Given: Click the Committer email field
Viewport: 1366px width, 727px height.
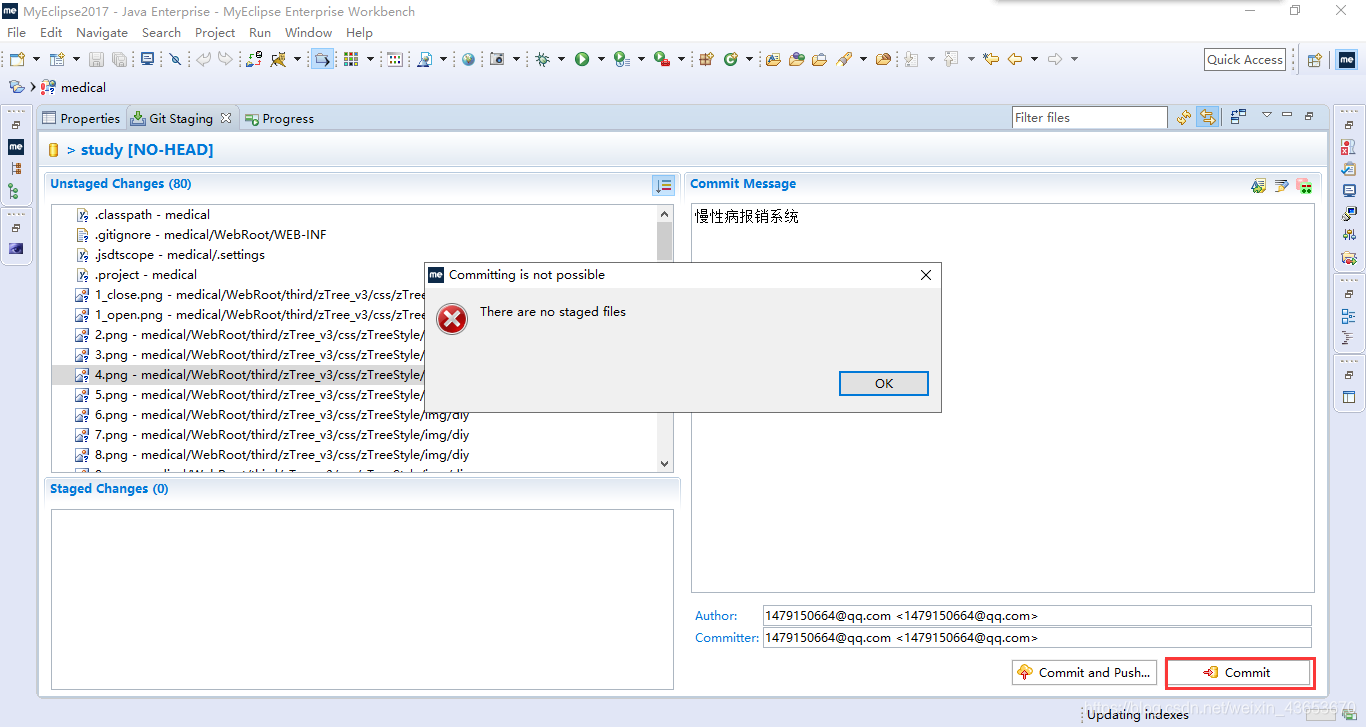Looking at the screenshot, I should (x=1036, y=638).
